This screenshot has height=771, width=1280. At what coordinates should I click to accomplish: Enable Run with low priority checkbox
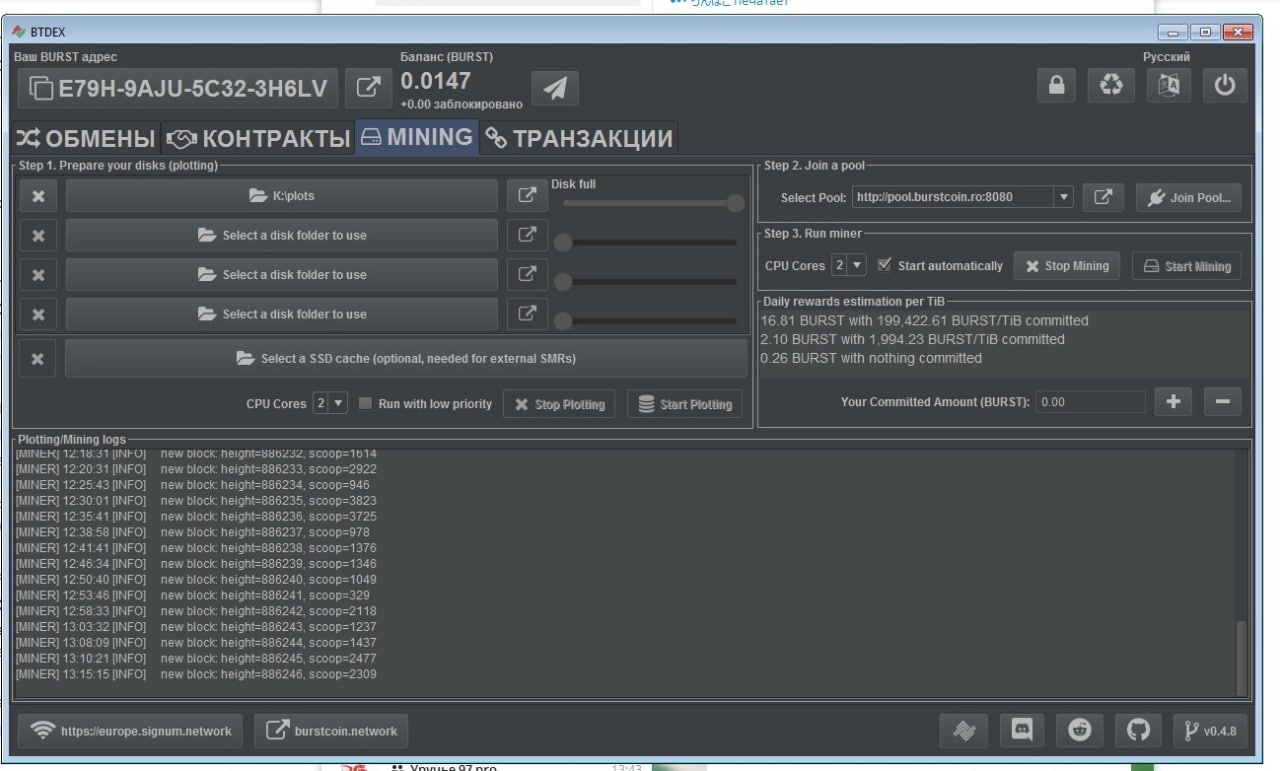coord(366,404)
